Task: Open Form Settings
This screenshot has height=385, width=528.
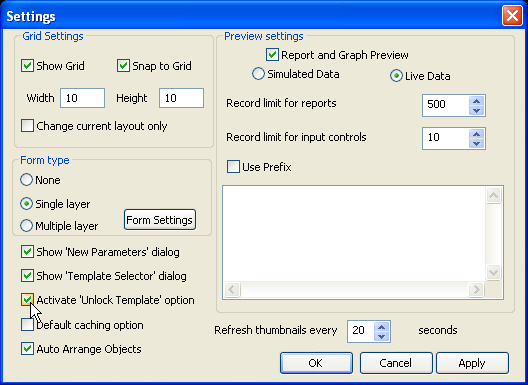Action: pyautogui.click(x=160, y=220)
